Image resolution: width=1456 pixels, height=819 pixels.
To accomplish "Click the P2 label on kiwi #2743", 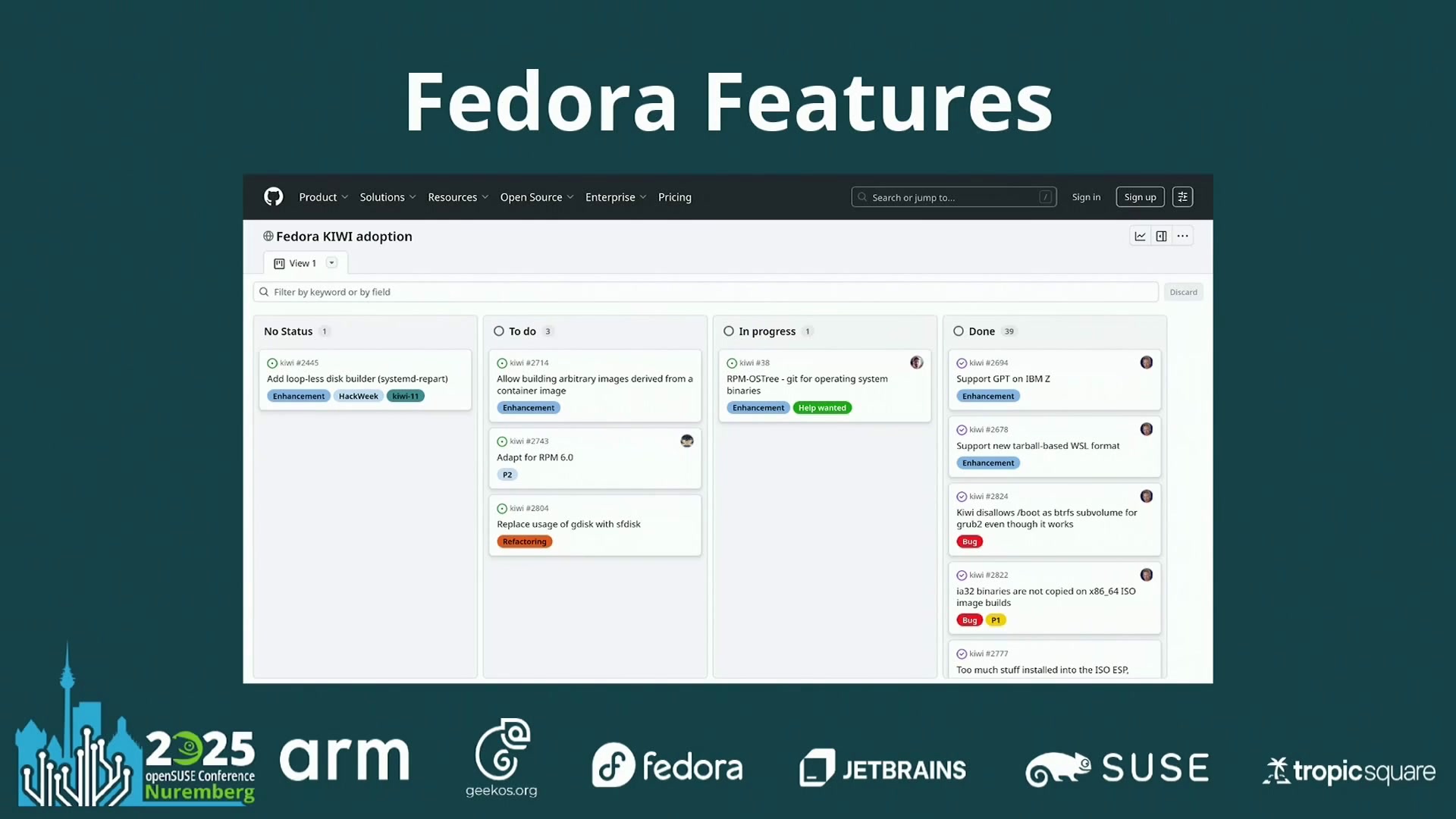I will 507,475.
